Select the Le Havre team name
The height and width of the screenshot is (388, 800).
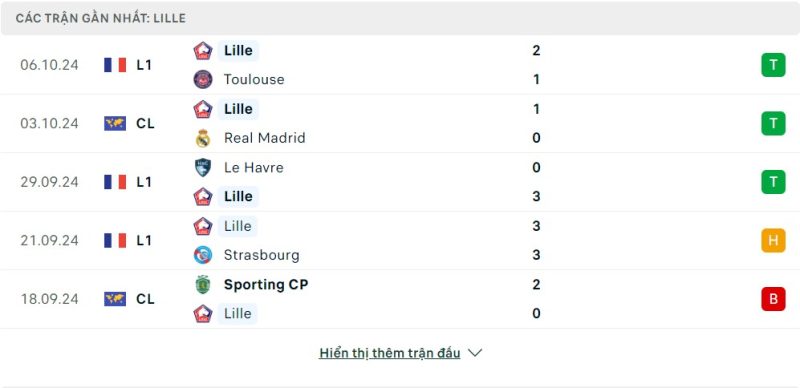pyautogui.click(x=253, y=167)
